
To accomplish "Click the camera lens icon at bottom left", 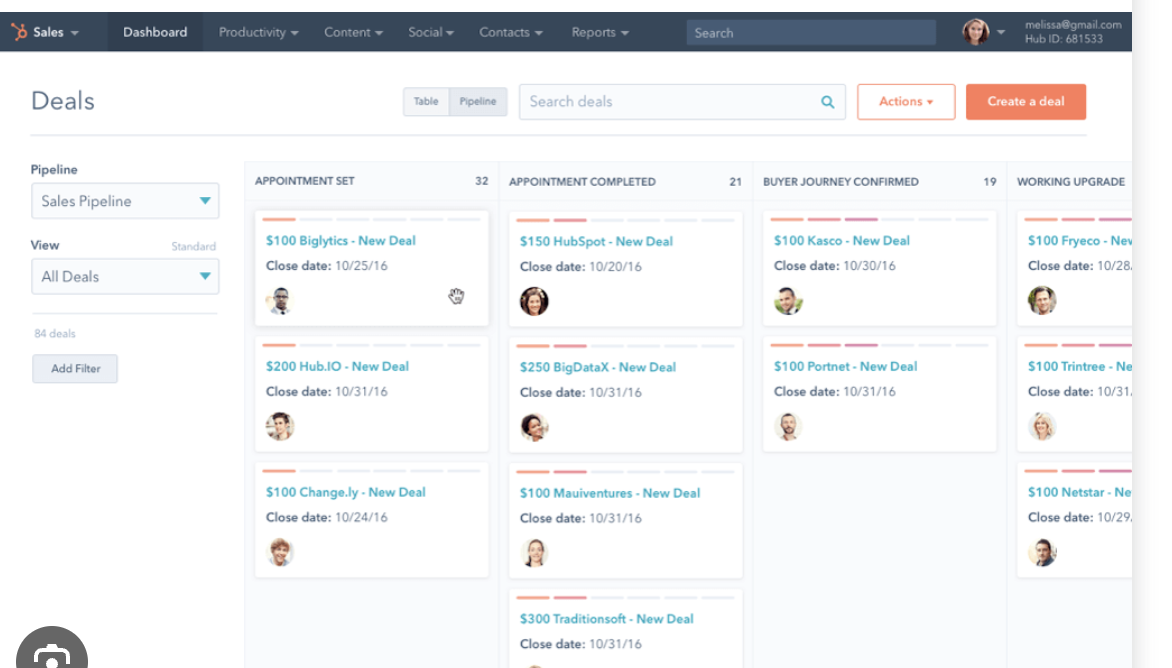I will click(50, 655).
